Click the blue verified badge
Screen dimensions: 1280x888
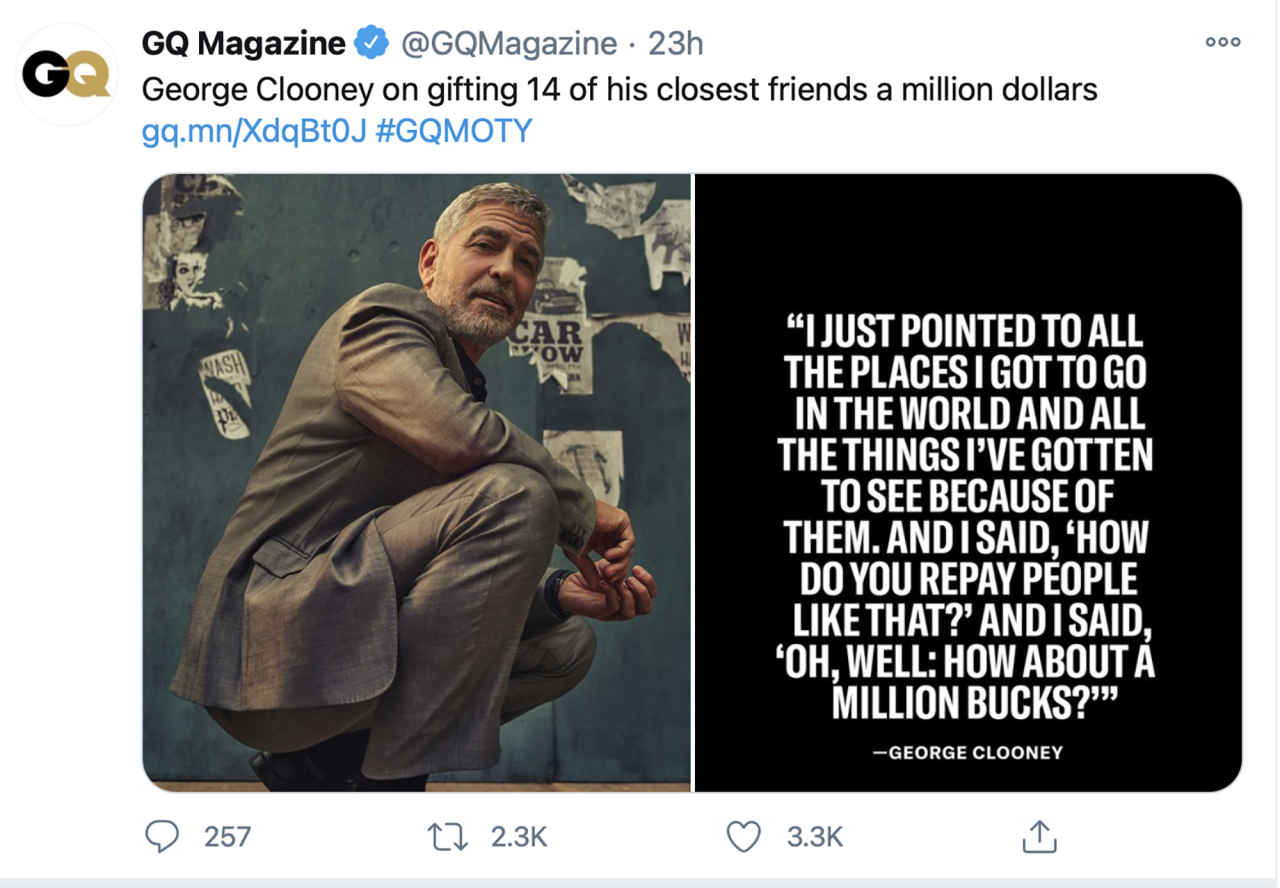(372, 44)
